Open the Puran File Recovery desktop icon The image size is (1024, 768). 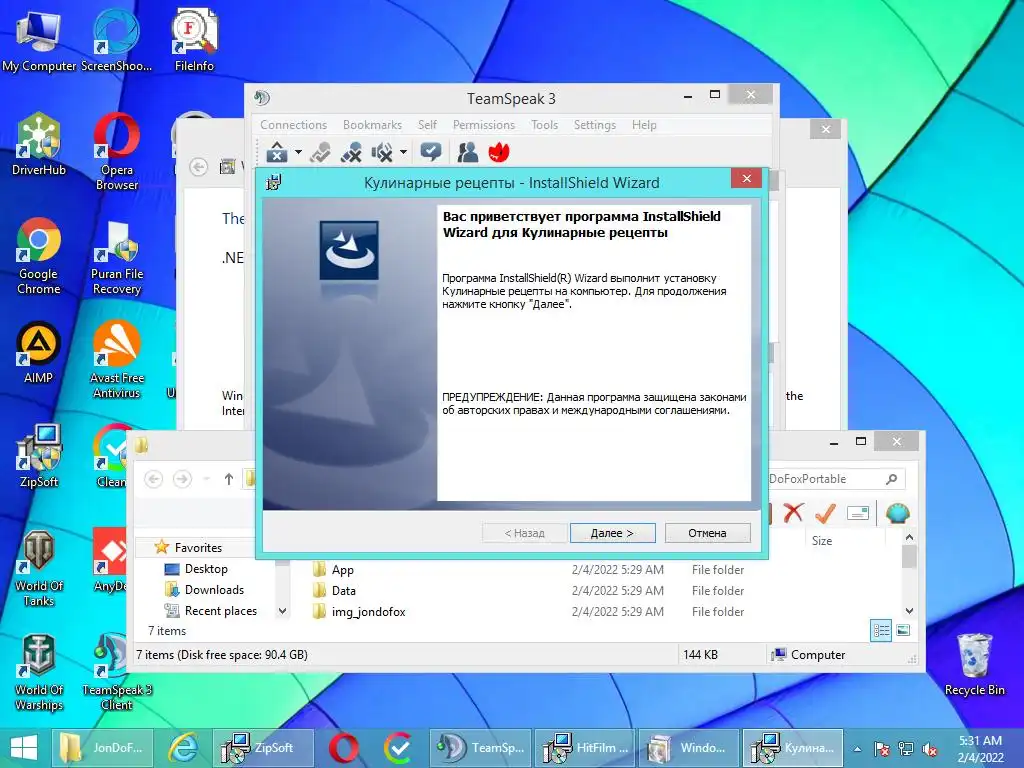pos(117,256)
